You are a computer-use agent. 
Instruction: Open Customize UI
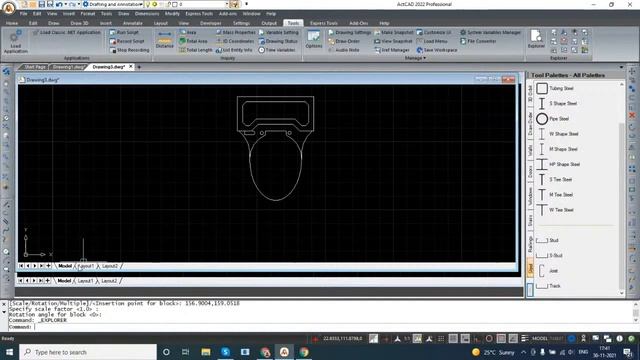[434, 32]
